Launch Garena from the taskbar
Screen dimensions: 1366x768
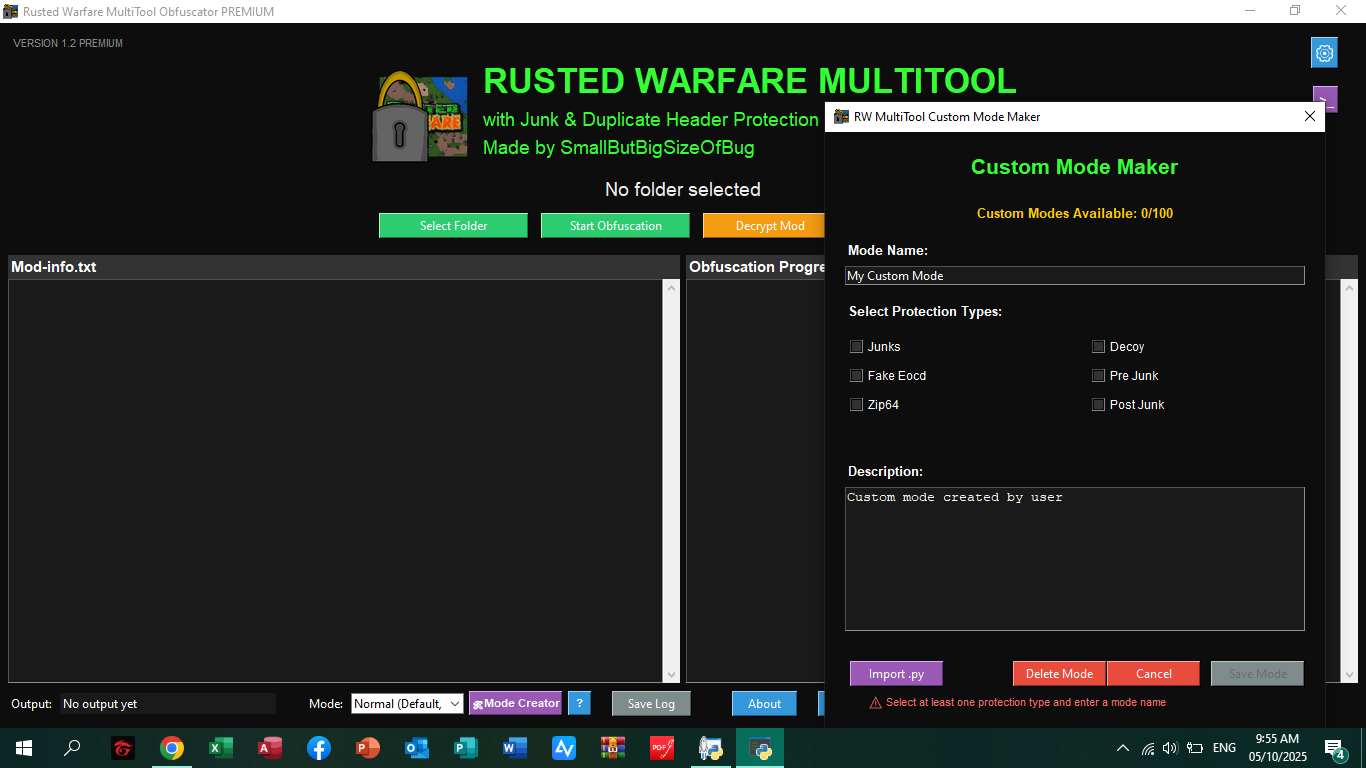coord(122,748)
